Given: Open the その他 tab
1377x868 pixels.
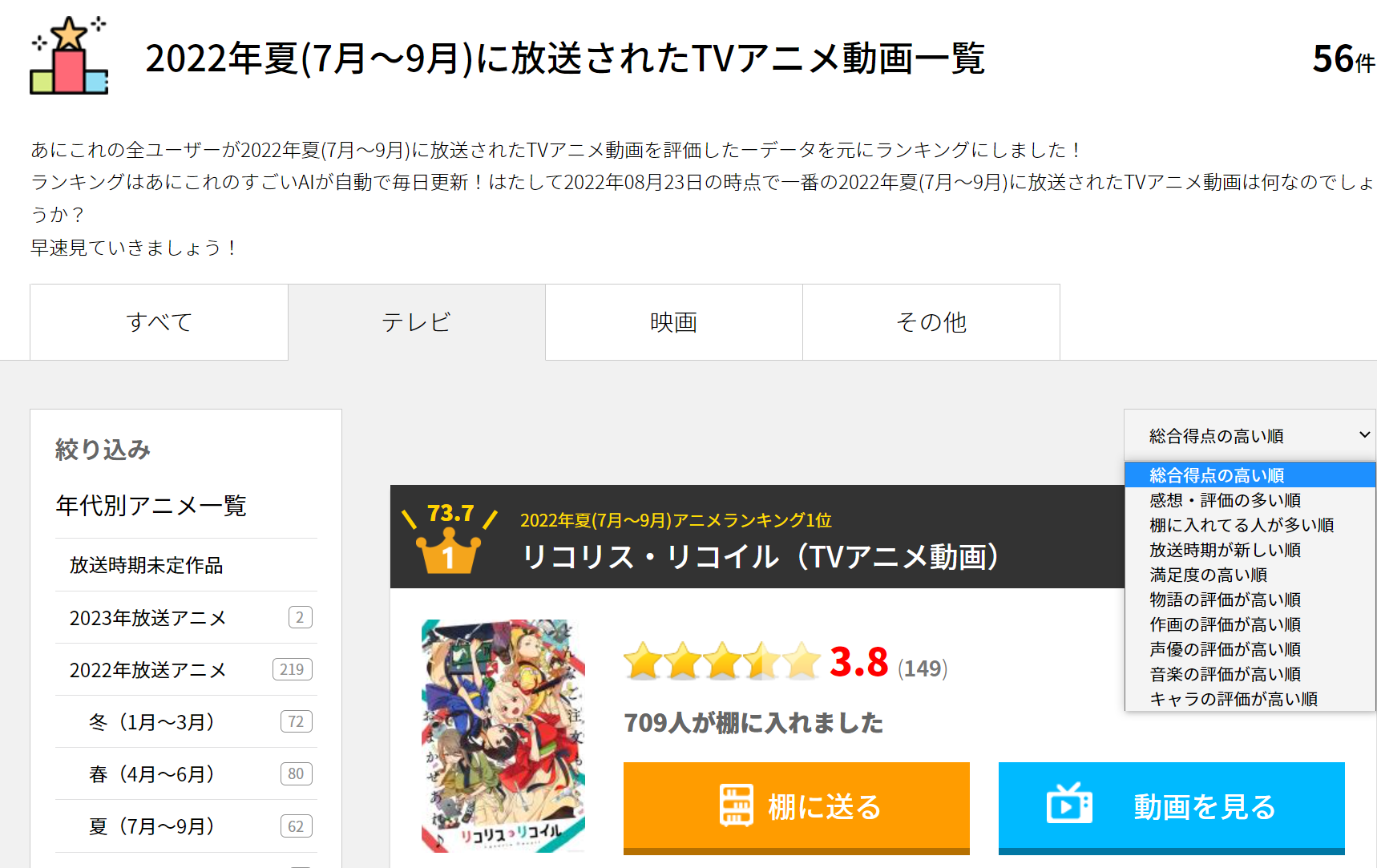Looking at the screenshot, I should click(x=931, y=322).
